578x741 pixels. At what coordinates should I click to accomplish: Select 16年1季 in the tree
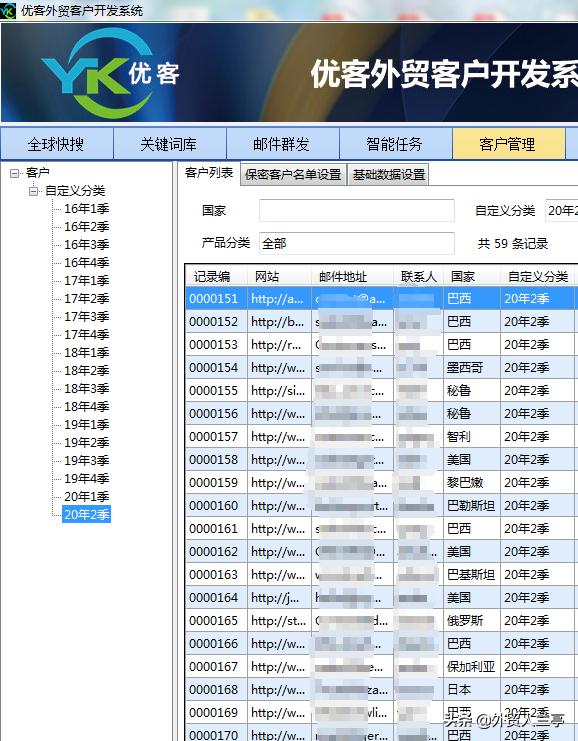point(86,209)
